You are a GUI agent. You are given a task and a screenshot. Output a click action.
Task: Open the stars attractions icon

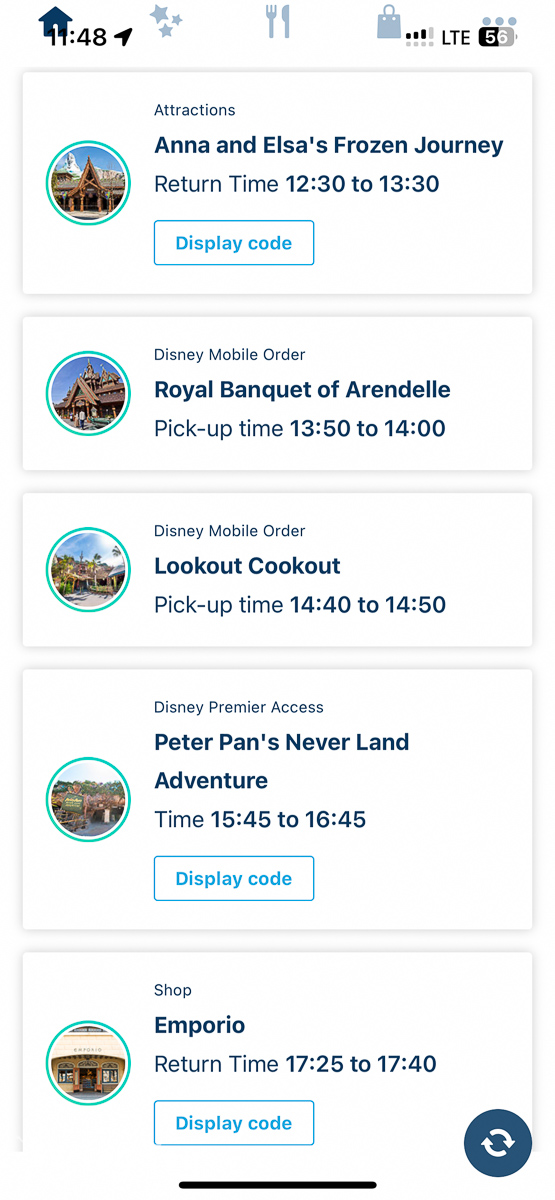click(166, 21)
